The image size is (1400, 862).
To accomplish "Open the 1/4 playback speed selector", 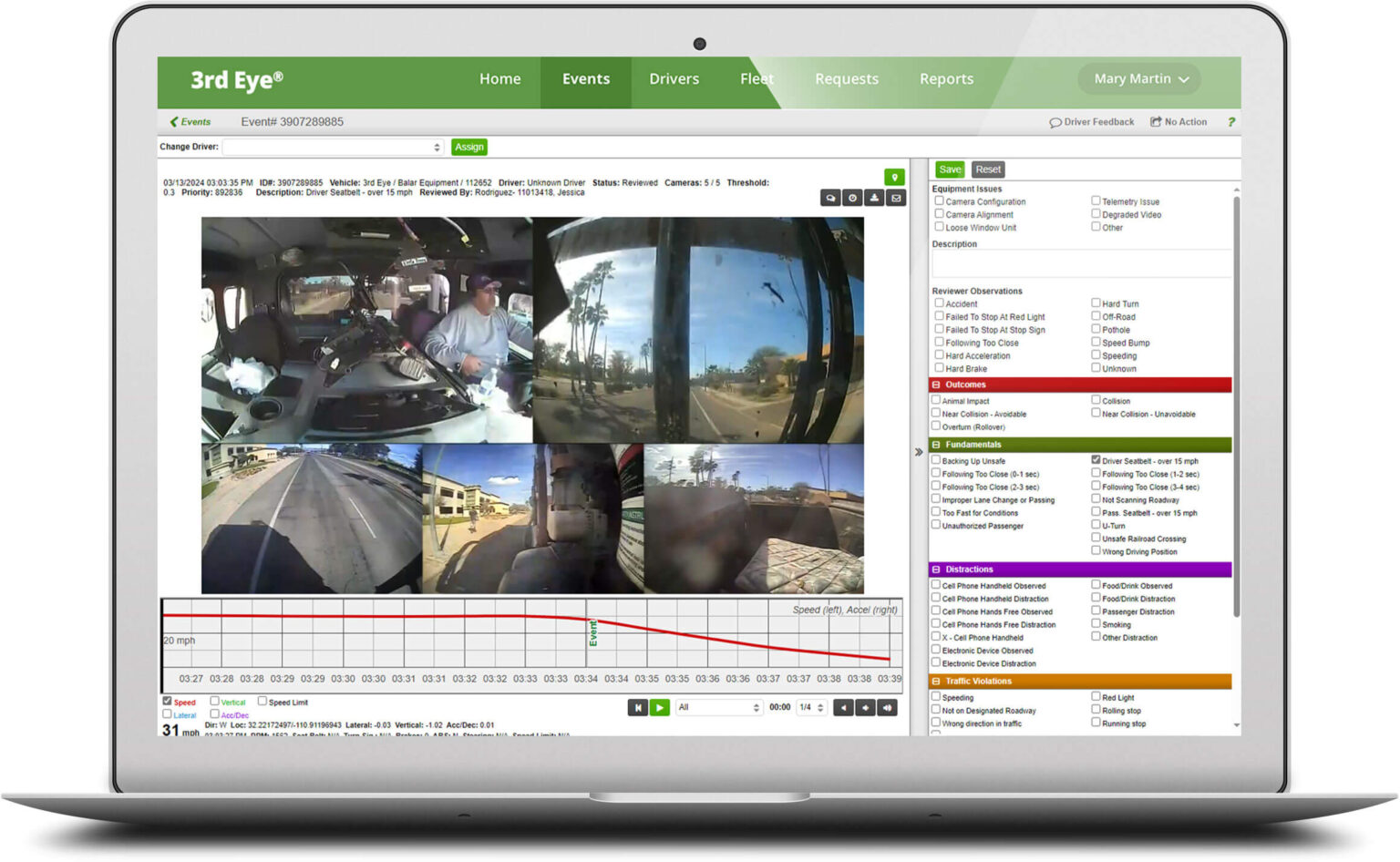I will point(811,707).
